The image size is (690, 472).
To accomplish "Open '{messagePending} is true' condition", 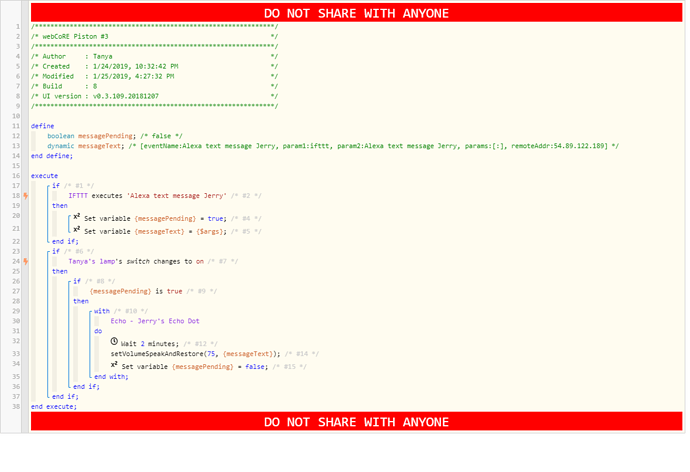I will [136, 291].
